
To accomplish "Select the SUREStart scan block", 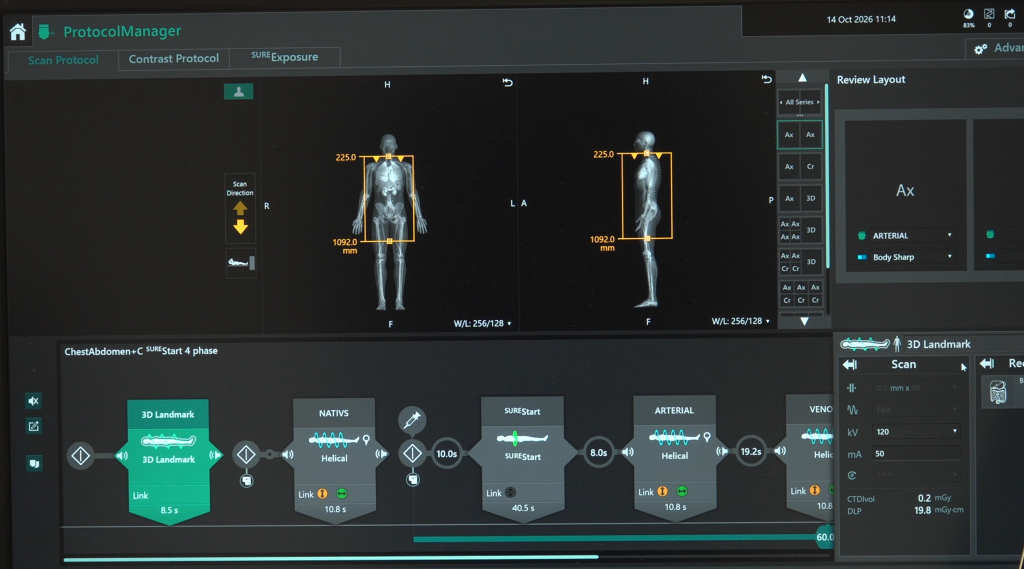I will pyautogui.click(x=522, y=458).
